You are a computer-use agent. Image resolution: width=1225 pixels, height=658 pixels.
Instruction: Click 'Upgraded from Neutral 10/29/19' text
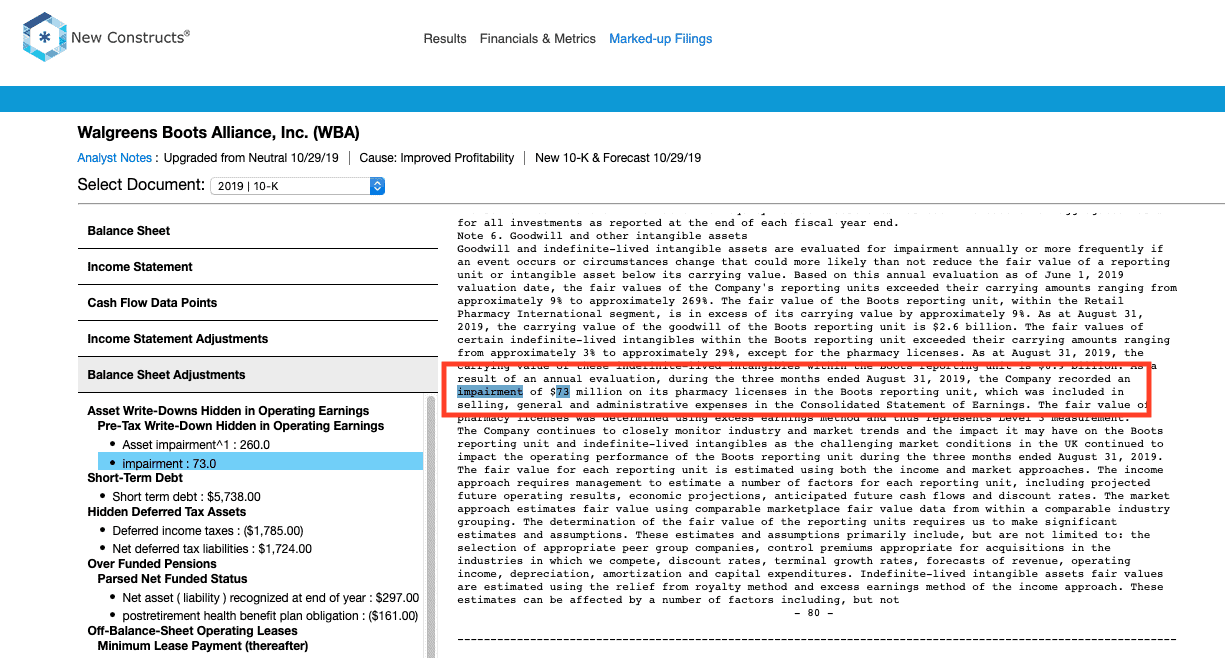click(251, 158)
